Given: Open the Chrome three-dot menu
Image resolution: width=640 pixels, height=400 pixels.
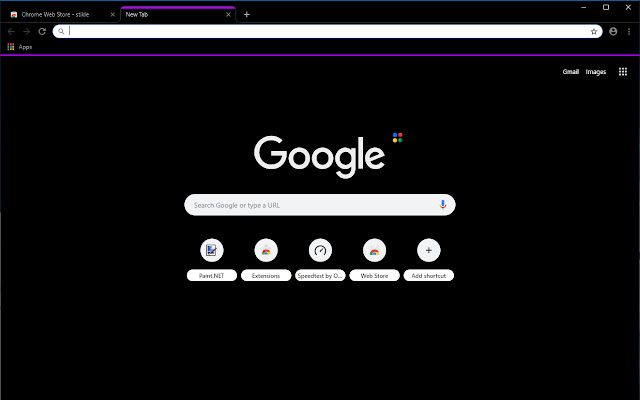Looking at the screenshot, I should (629, 31).
